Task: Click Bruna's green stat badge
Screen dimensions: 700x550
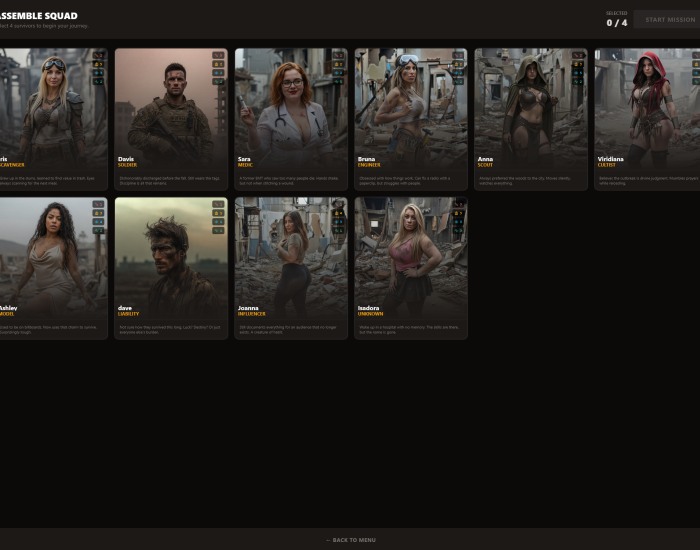Action: 458,81
